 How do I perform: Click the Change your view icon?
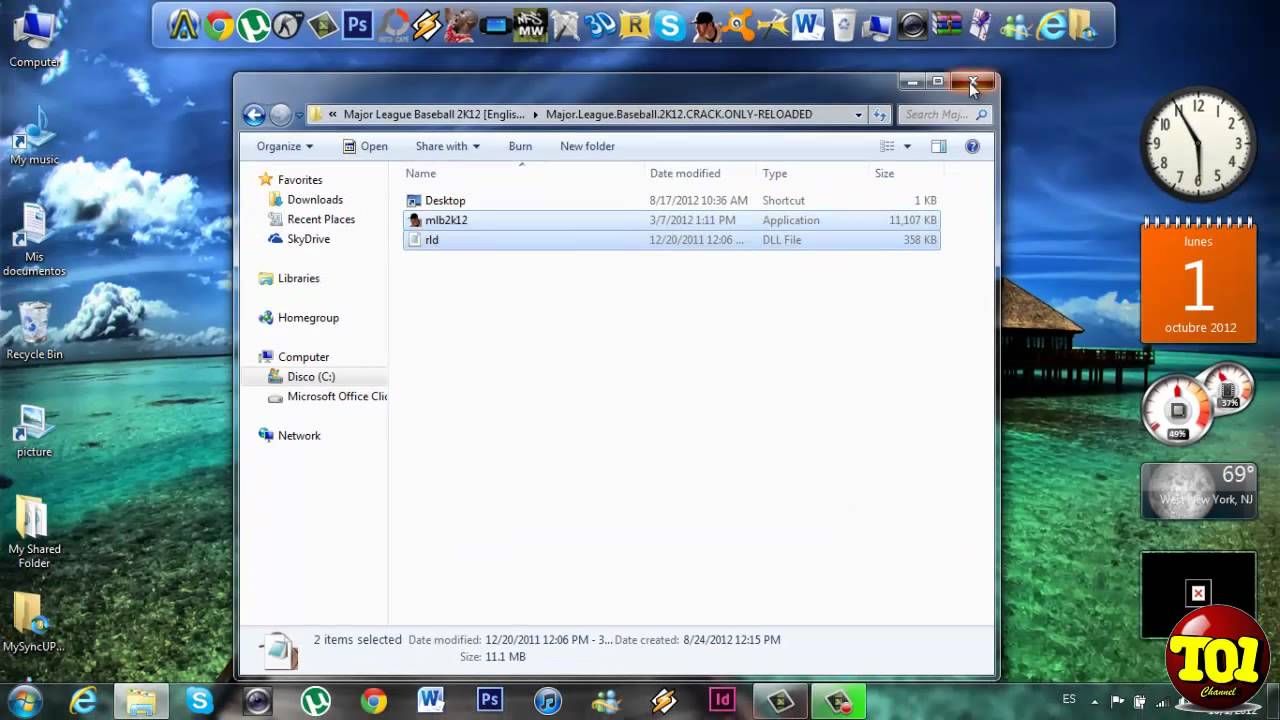[x=887, y=146]
